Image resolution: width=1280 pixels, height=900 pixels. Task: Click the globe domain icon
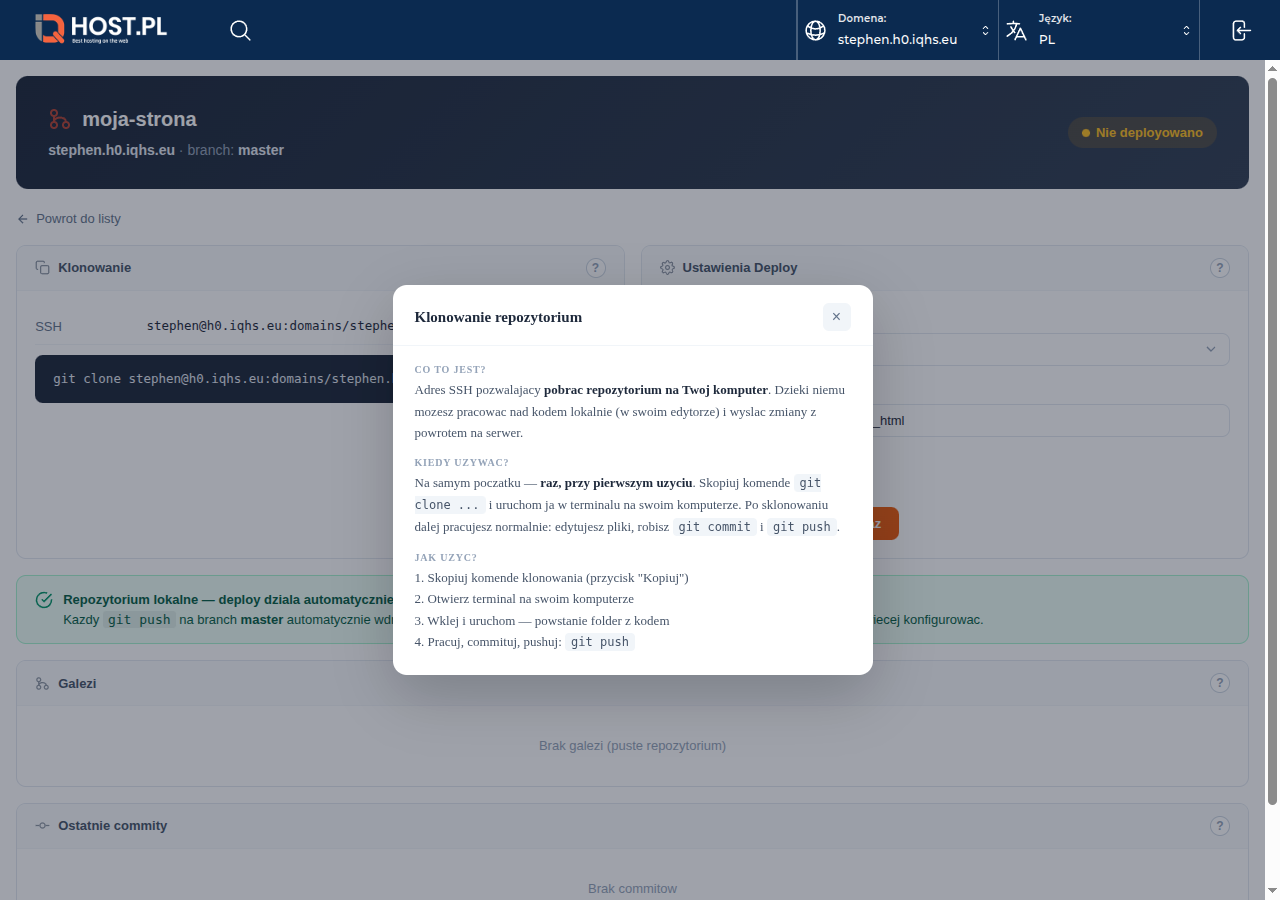816,30
